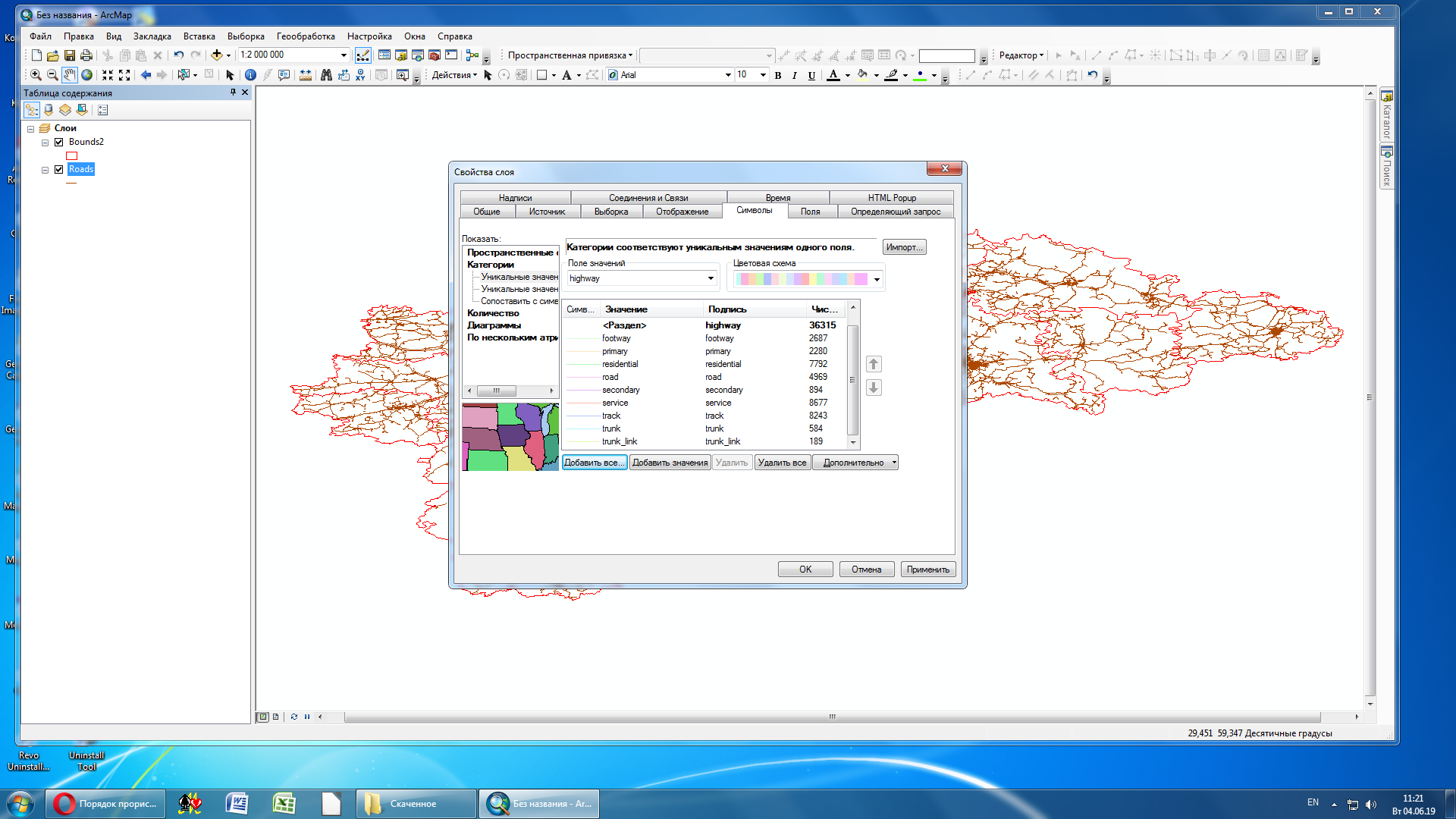Click the Find binoculars icon
The image size is (1456, 819).
point(326,75)
